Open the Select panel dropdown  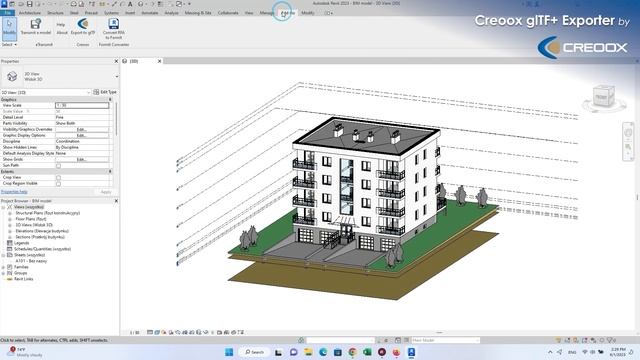[9, 44]
